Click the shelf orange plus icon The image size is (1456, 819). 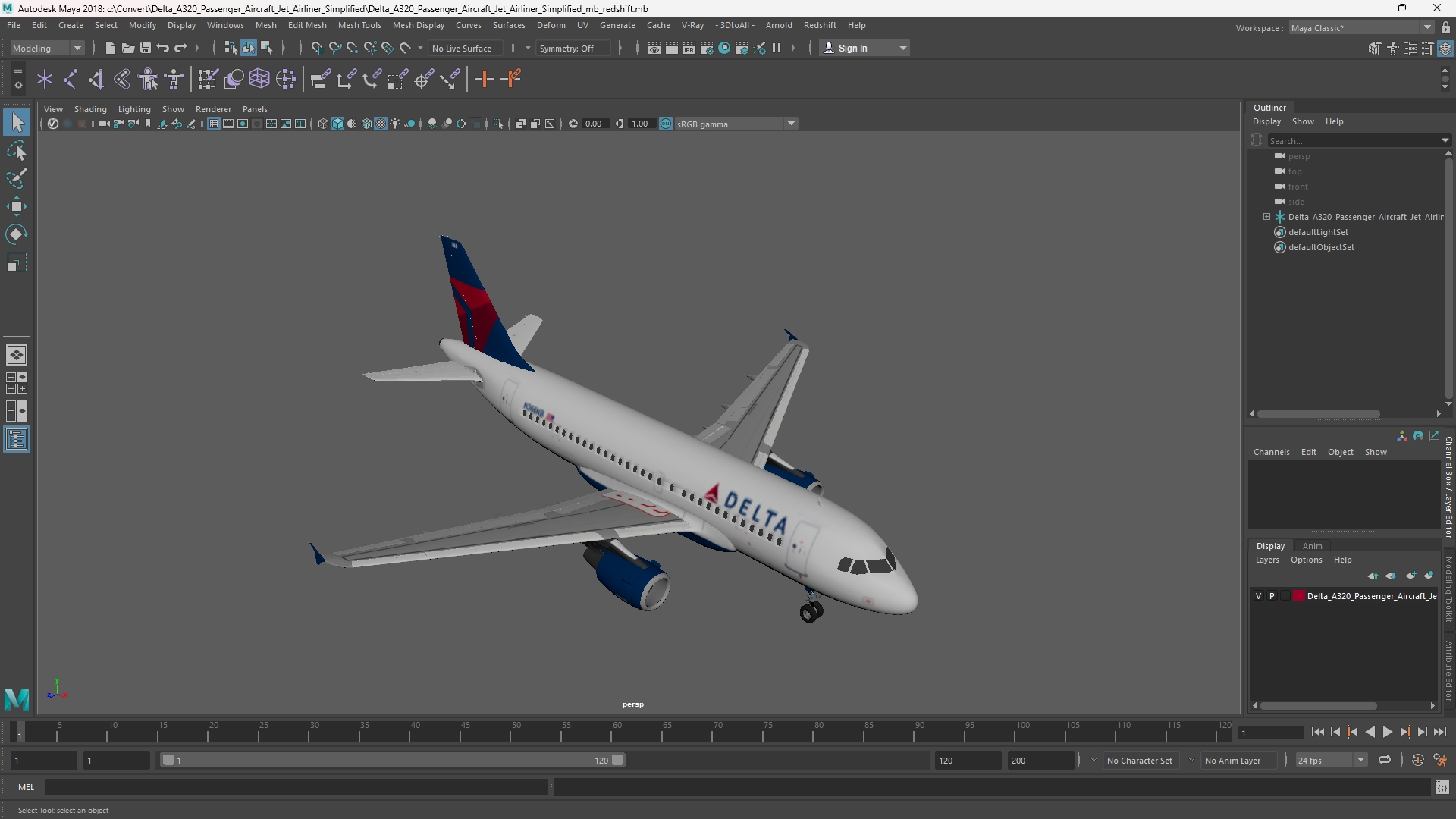click(484, 79)
